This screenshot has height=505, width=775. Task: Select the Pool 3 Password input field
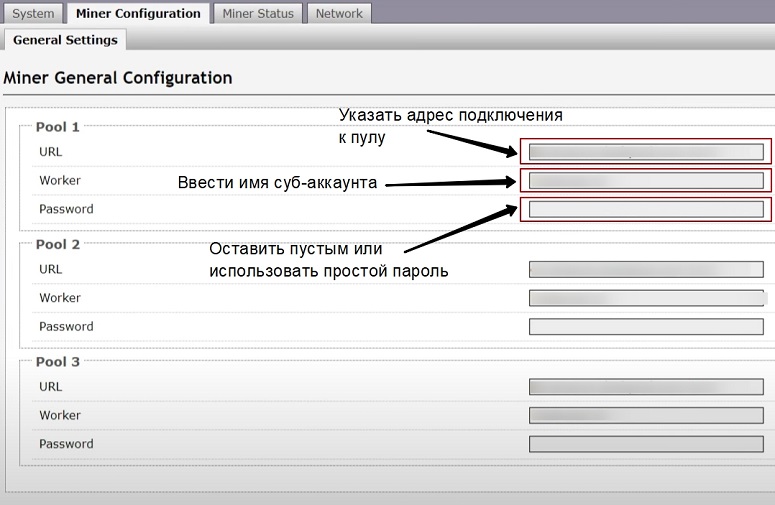click(646, 444)
